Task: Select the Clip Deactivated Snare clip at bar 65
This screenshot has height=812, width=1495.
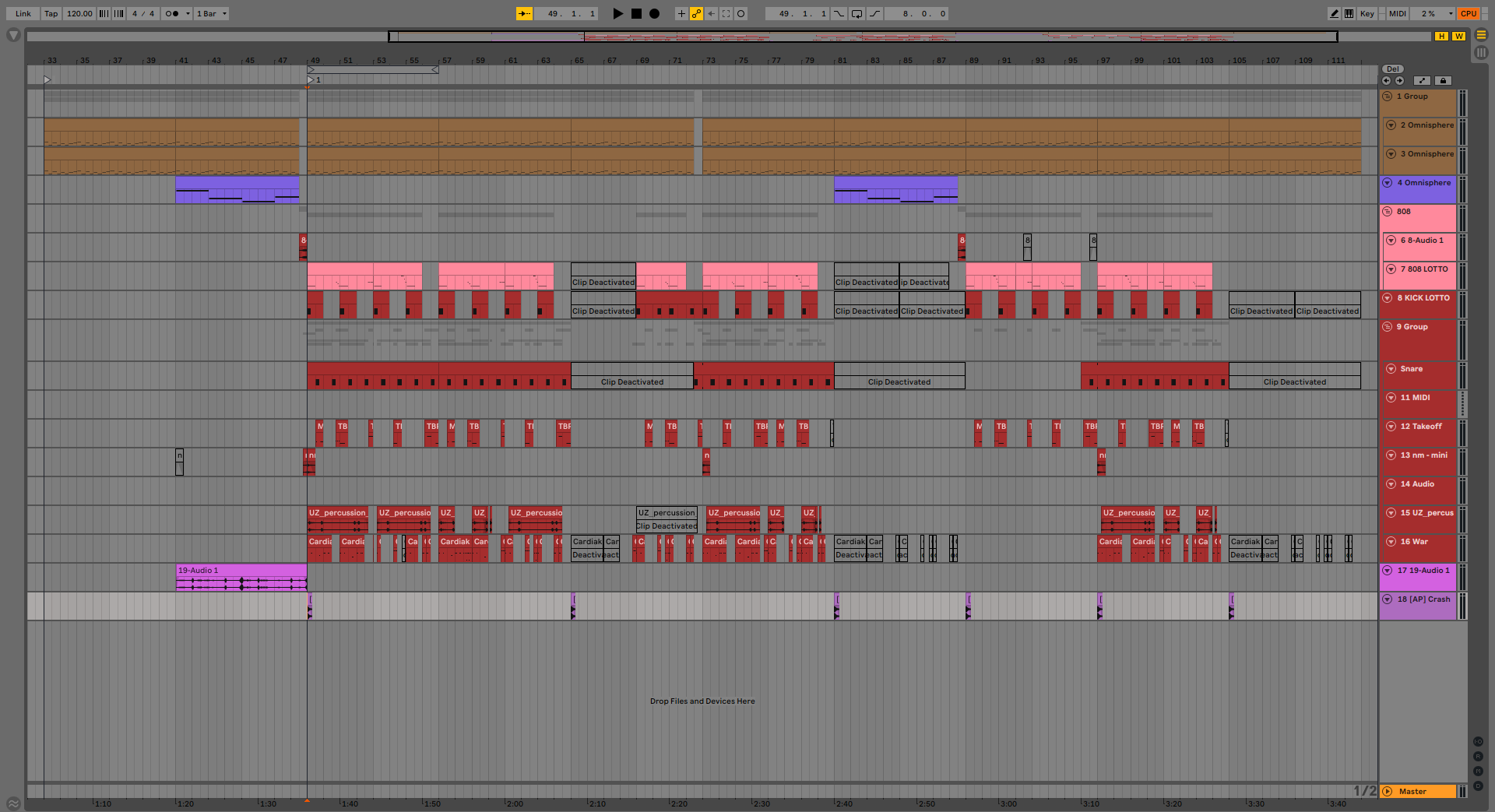Action: pos(632,376)
